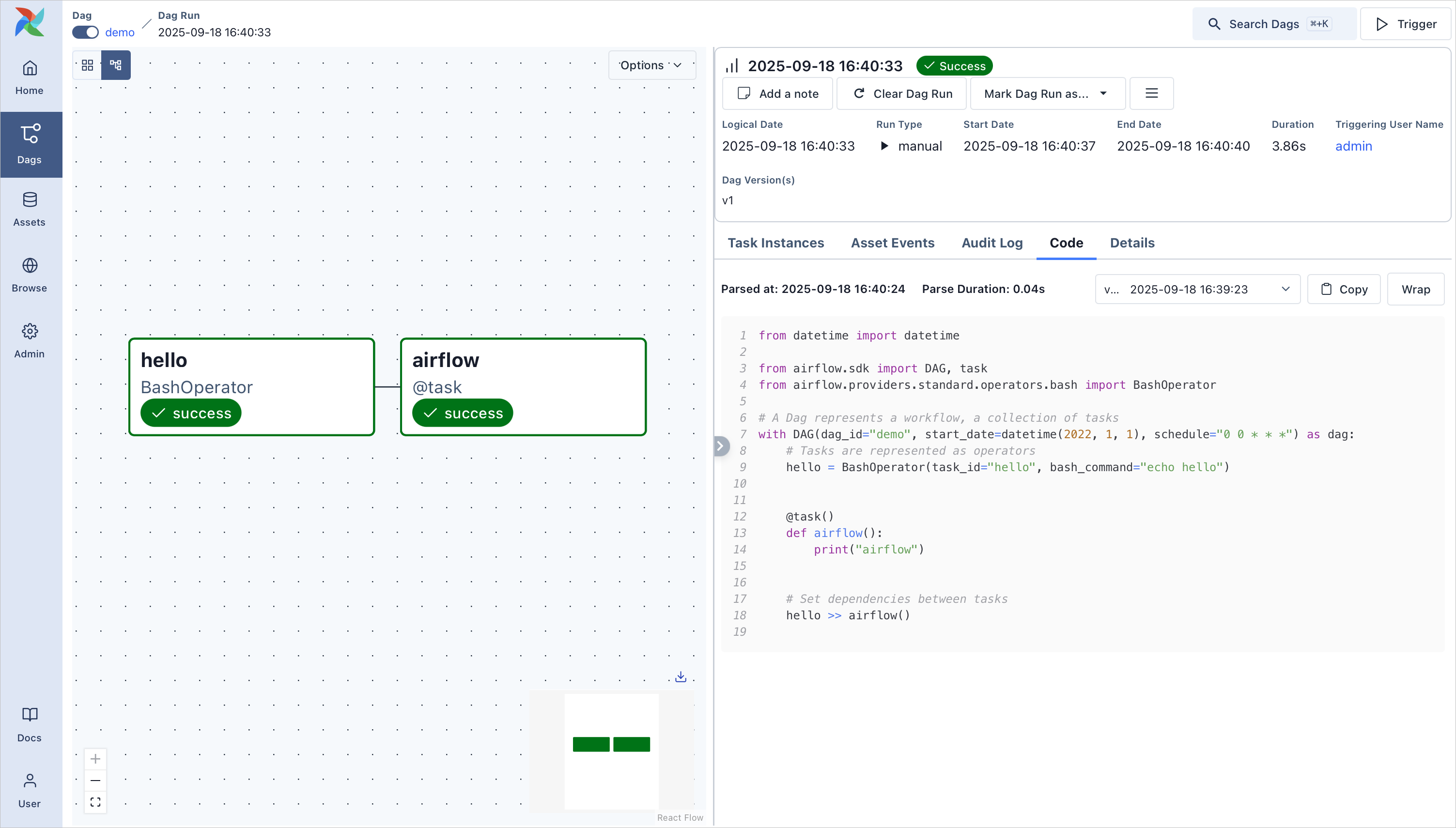Open the Mark Dag Run as dropdown
Viewport: 1456px width, 828px height.
1047,93
